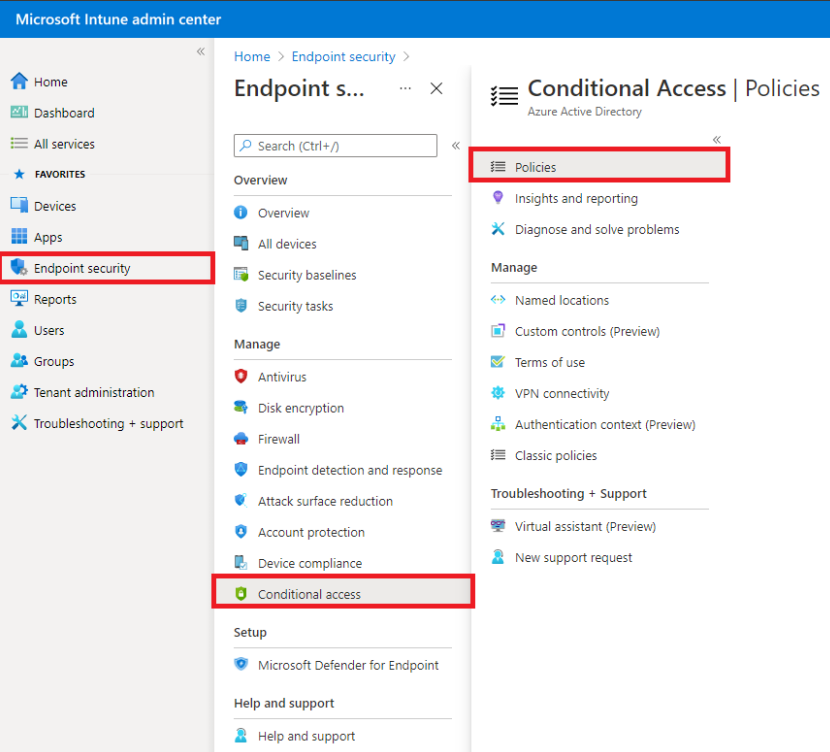830x752 pixels.
Task: Navigate to Home via the breadcrumb
Action: pyautogui.click(x=251, y=56)
